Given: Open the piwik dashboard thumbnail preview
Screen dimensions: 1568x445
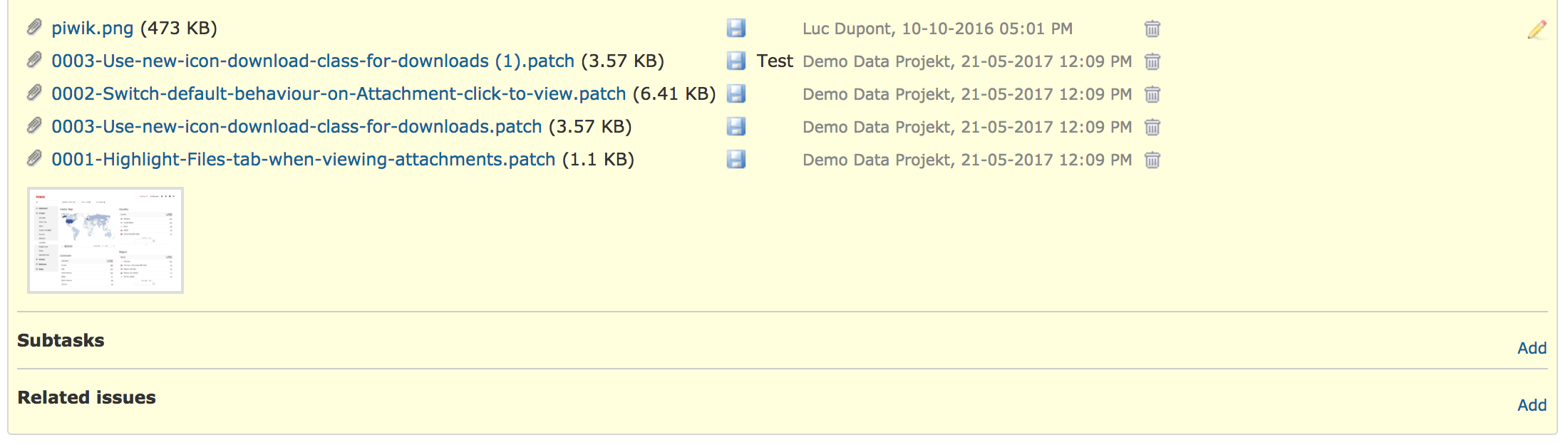Looking at the screenshot, I should 105,240.
